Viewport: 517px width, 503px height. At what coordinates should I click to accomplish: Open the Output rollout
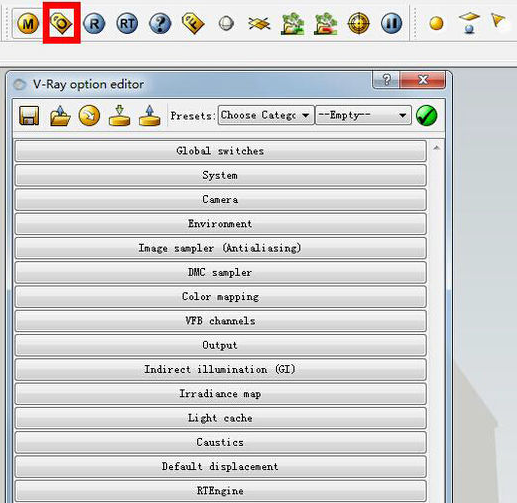[x=220, y=345]
